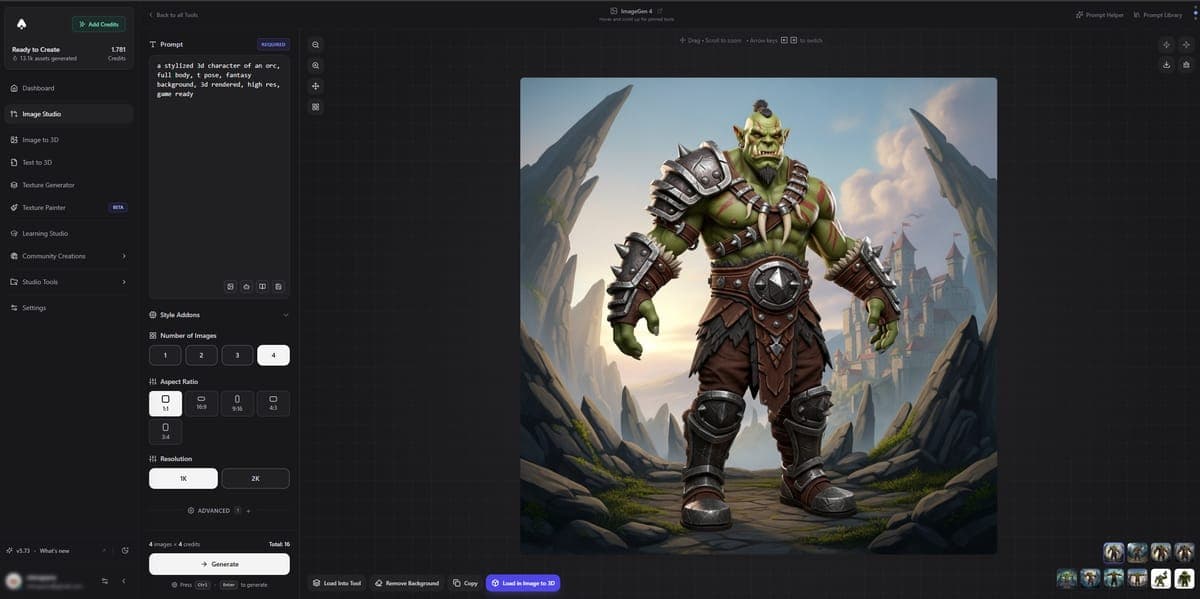Image resolution: width=1200 pixels, height=599 pixels.
Task: Click the left sparkle icon above download
Action: pos(1167,45)
